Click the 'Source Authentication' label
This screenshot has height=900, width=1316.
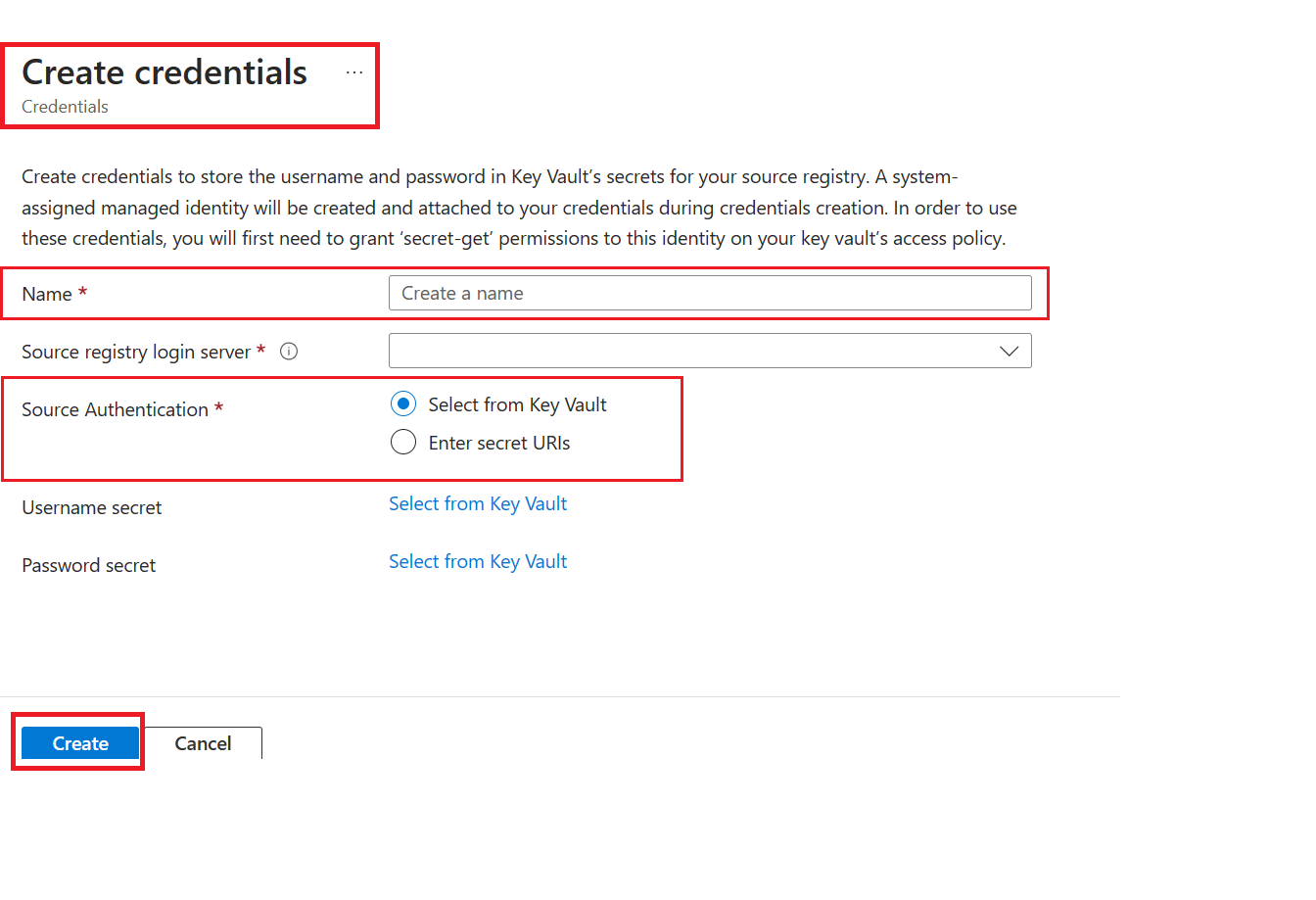pos(115,409)
